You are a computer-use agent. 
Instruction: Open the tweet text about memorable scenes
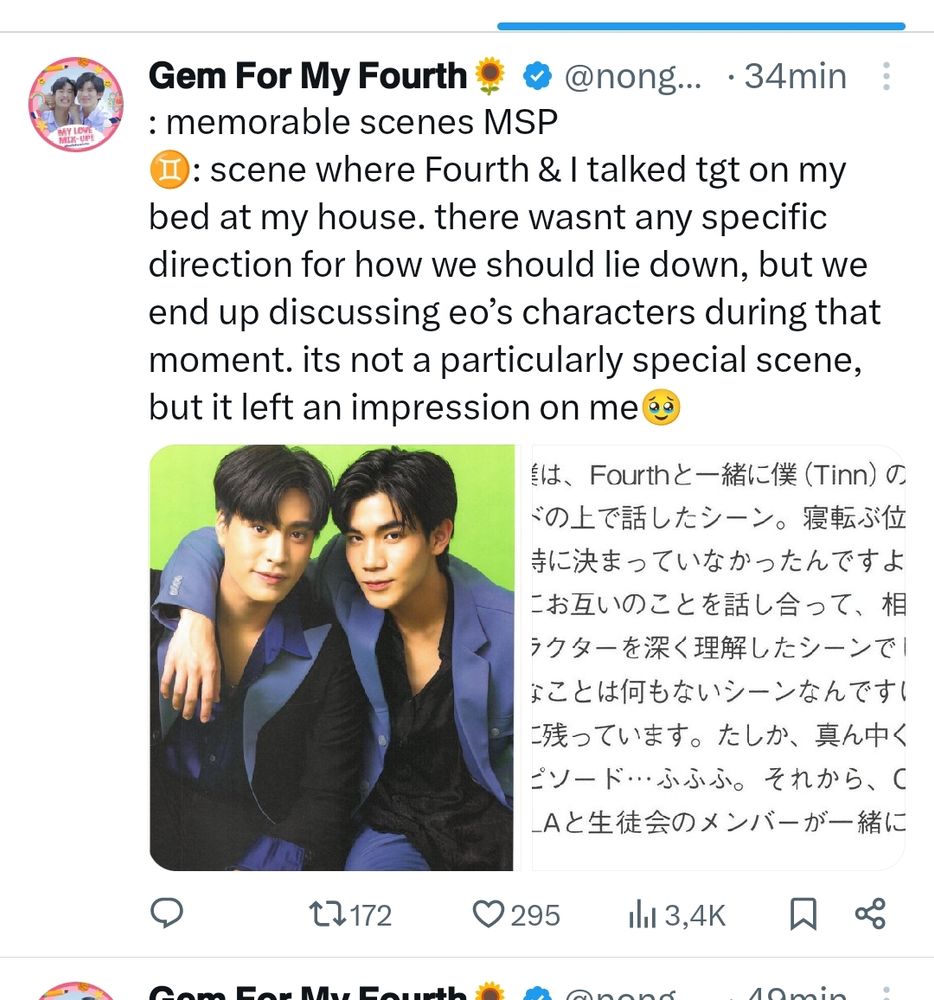pyautogui.click(x=514, y=264)
